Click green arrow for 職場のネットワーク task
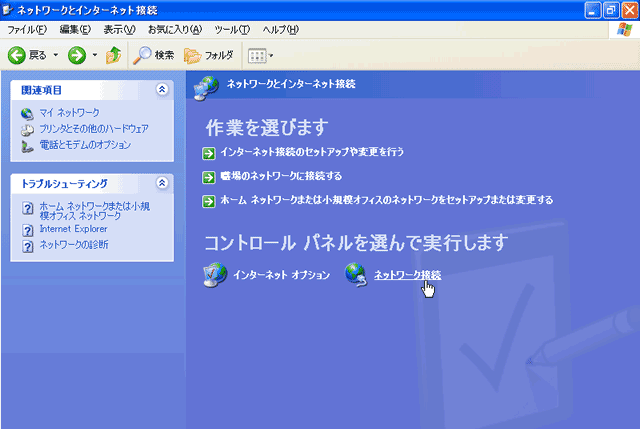Viewport: 640px width, 429px height. point(209,177)
